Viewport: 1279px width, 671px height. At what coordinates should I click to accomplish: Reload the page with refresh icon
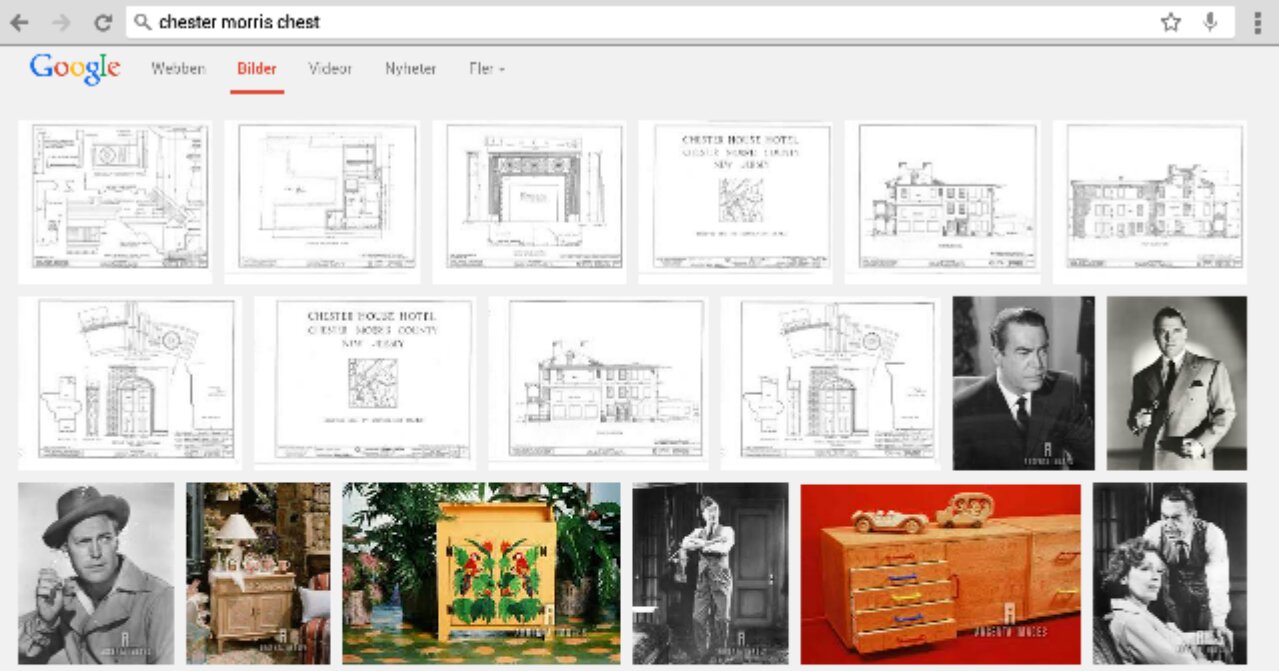coord(102,22)
